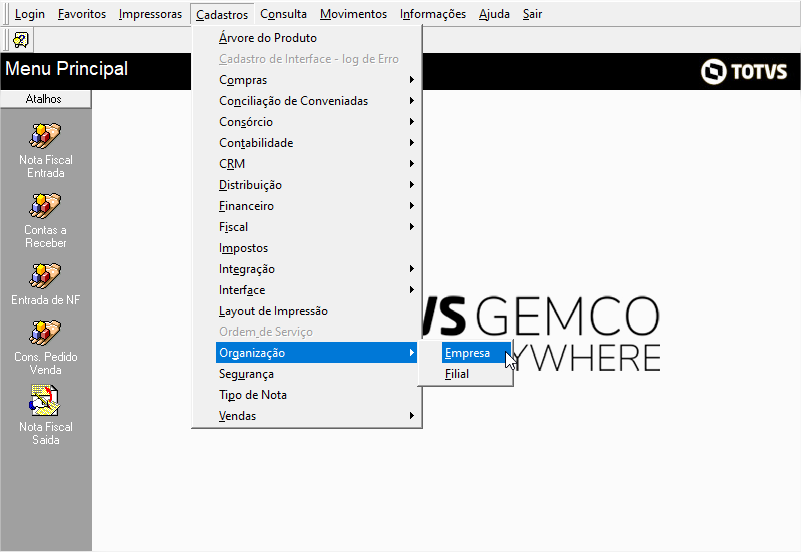
Task: Select the Segurança menu entry
Action: (317, 374)
